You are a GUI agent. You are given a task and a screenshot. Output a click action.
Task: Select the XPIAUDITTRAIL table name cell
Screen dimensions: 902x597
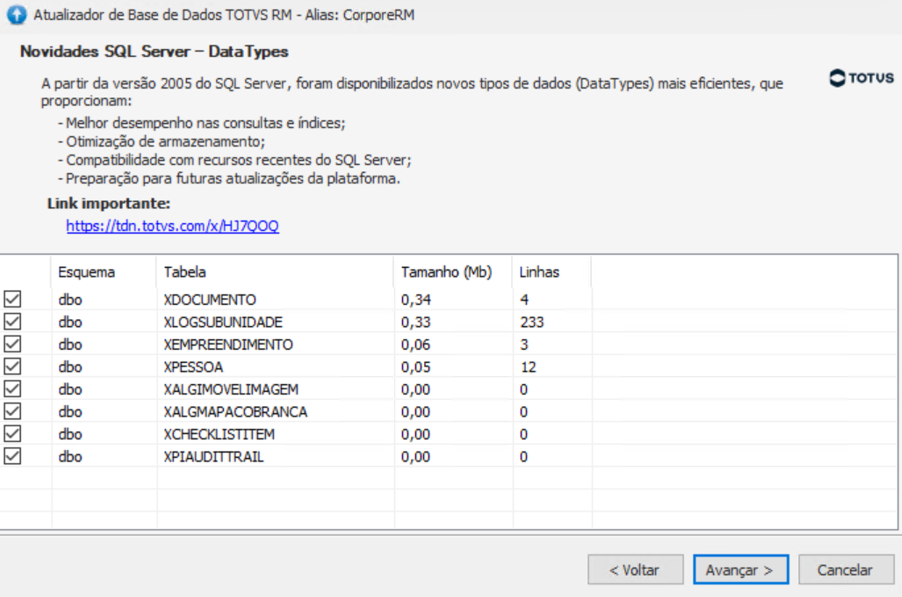point(213,457)
